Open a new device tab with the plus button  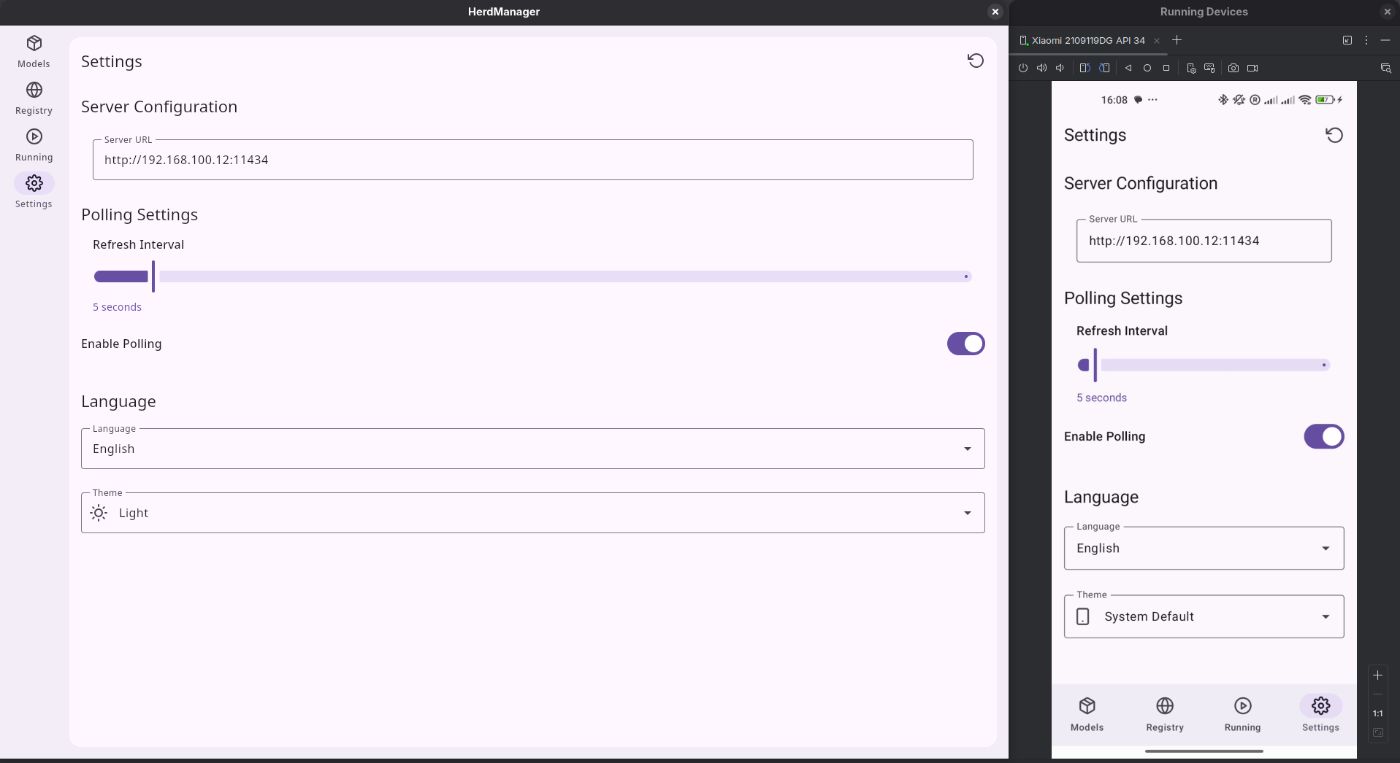pyautogui.click(x=1176, y=40)
